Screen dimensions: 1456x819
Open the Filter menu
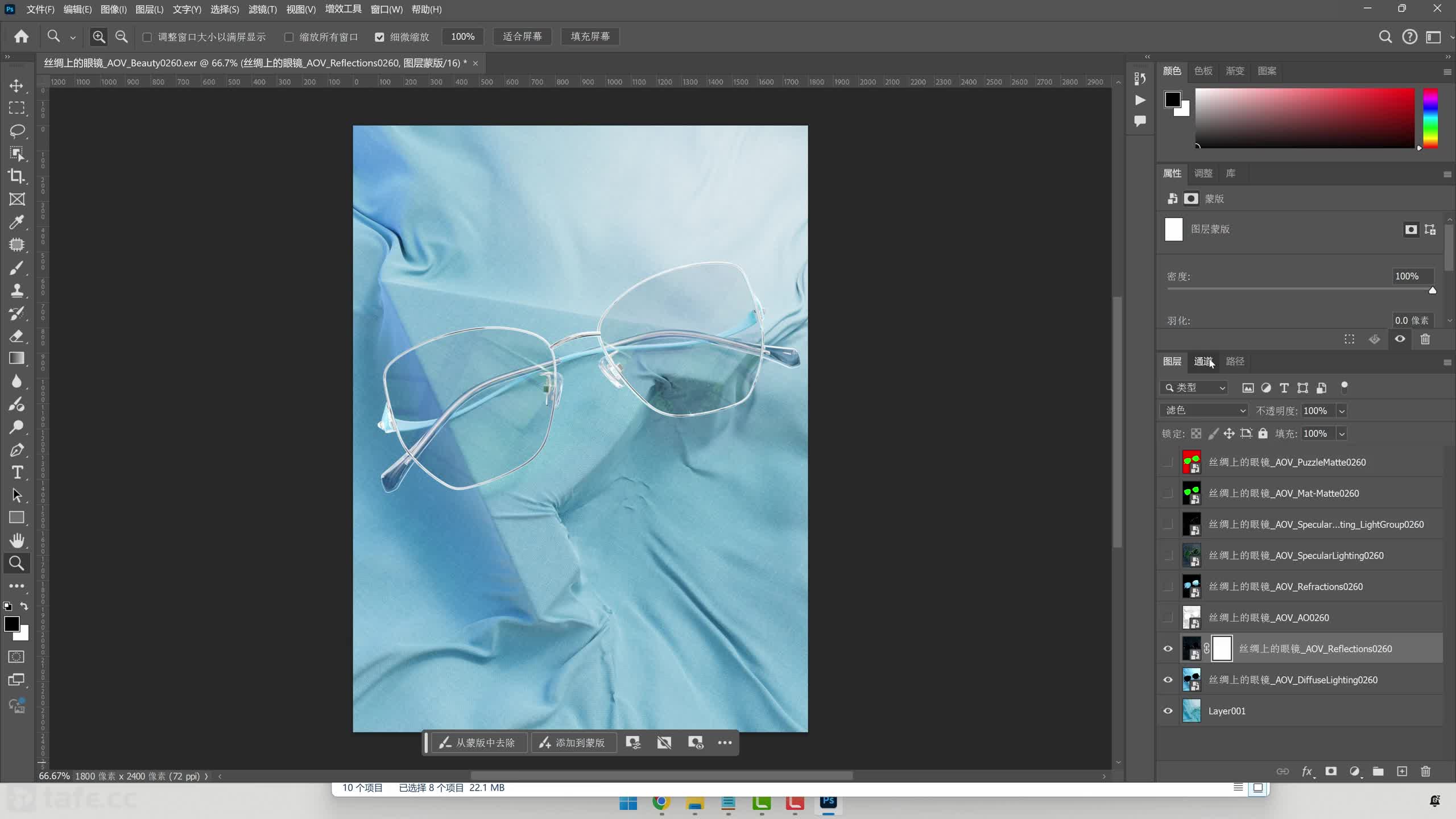coord(263,10)
